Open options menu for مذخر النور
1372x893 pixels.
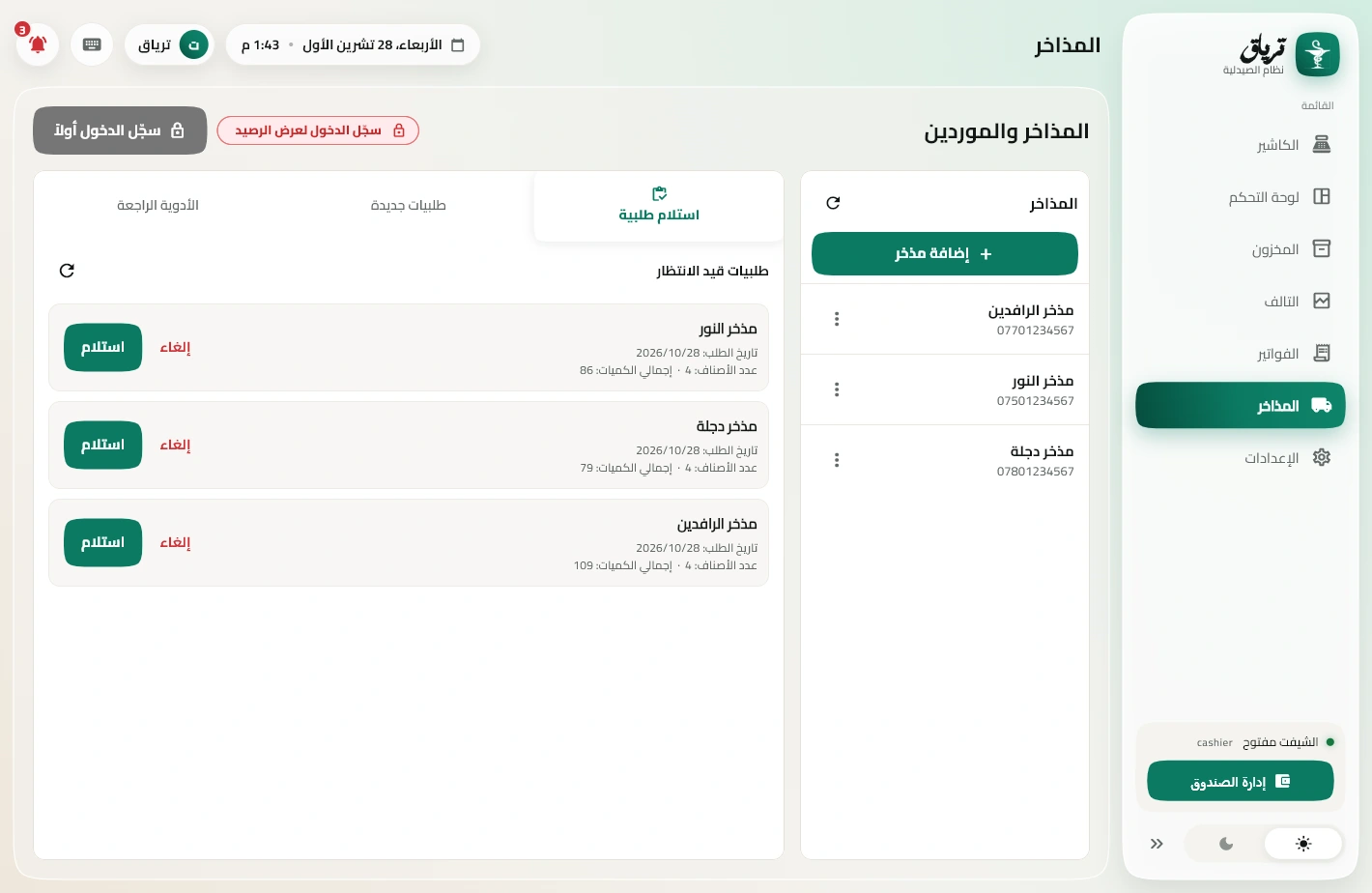(837, 389)
